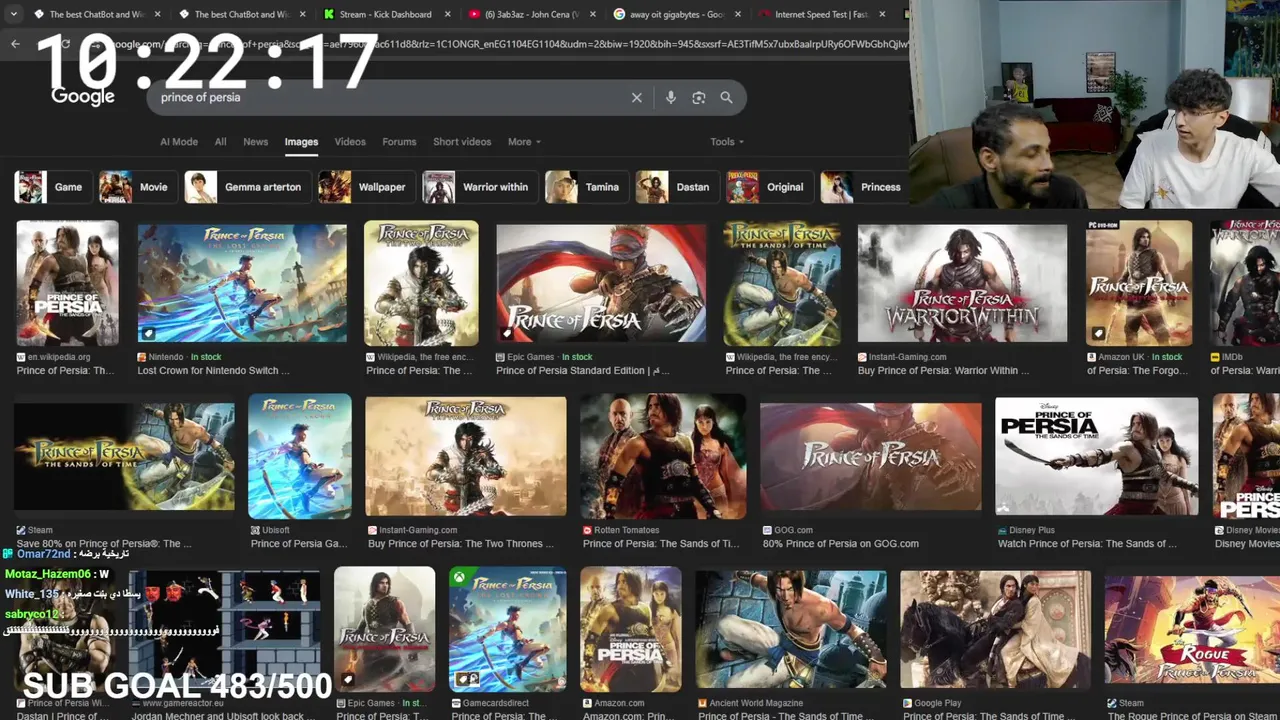The width and height of the screenshot is (1280, 720).
Task: Close the Stream - Kick Dashboard tab
Action: [x=447, y=15]
